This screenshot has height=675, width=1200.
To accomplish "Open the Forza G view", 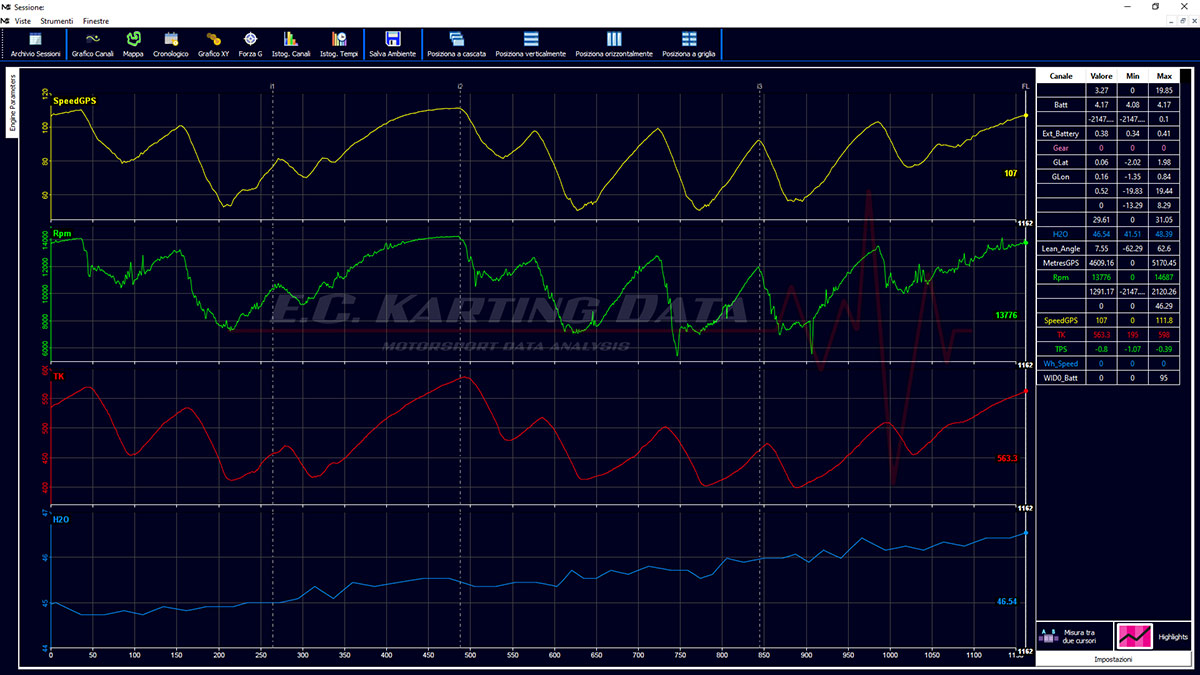I will tap(251, 43).
